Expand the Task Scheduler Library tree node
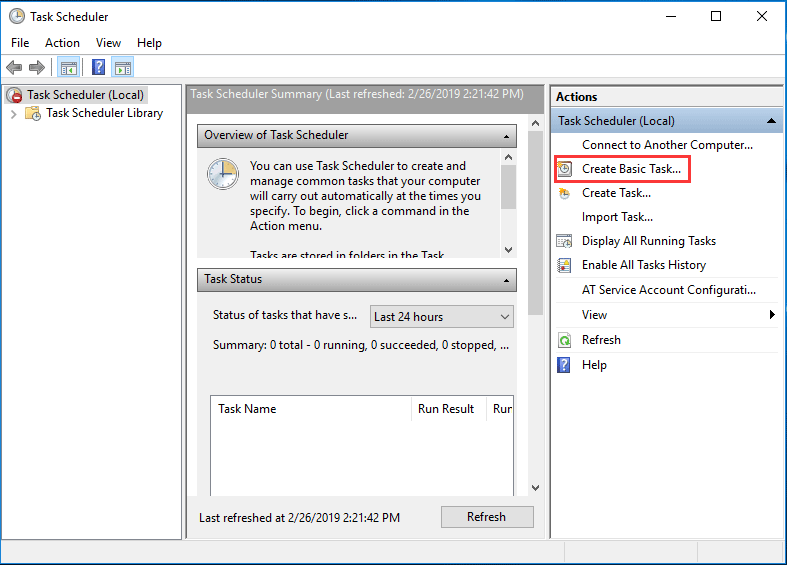This screenshot has height=565, width=787. click(x=14, y=114)
